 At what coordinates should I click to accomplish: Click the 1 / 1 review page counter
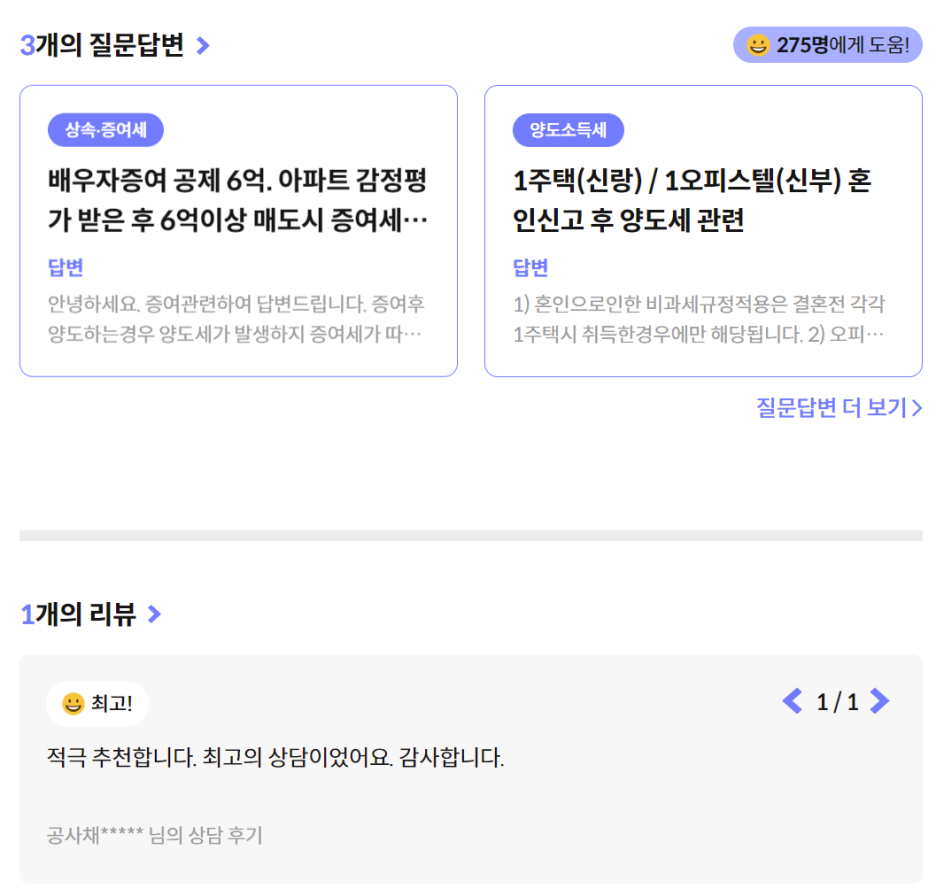837,702
